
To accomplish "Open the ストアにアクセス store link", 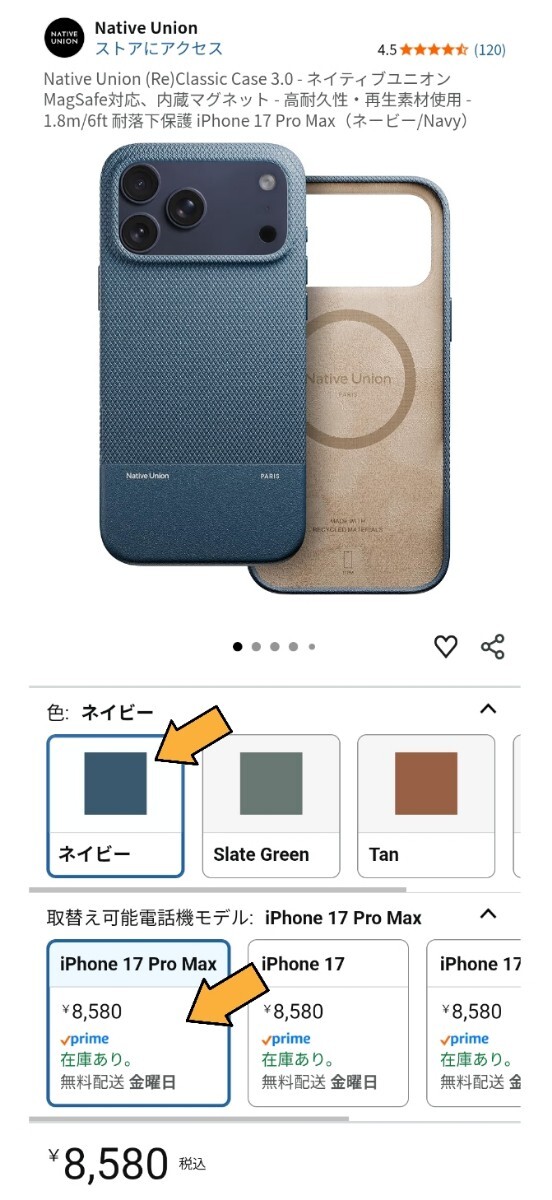I will point(159,49).
